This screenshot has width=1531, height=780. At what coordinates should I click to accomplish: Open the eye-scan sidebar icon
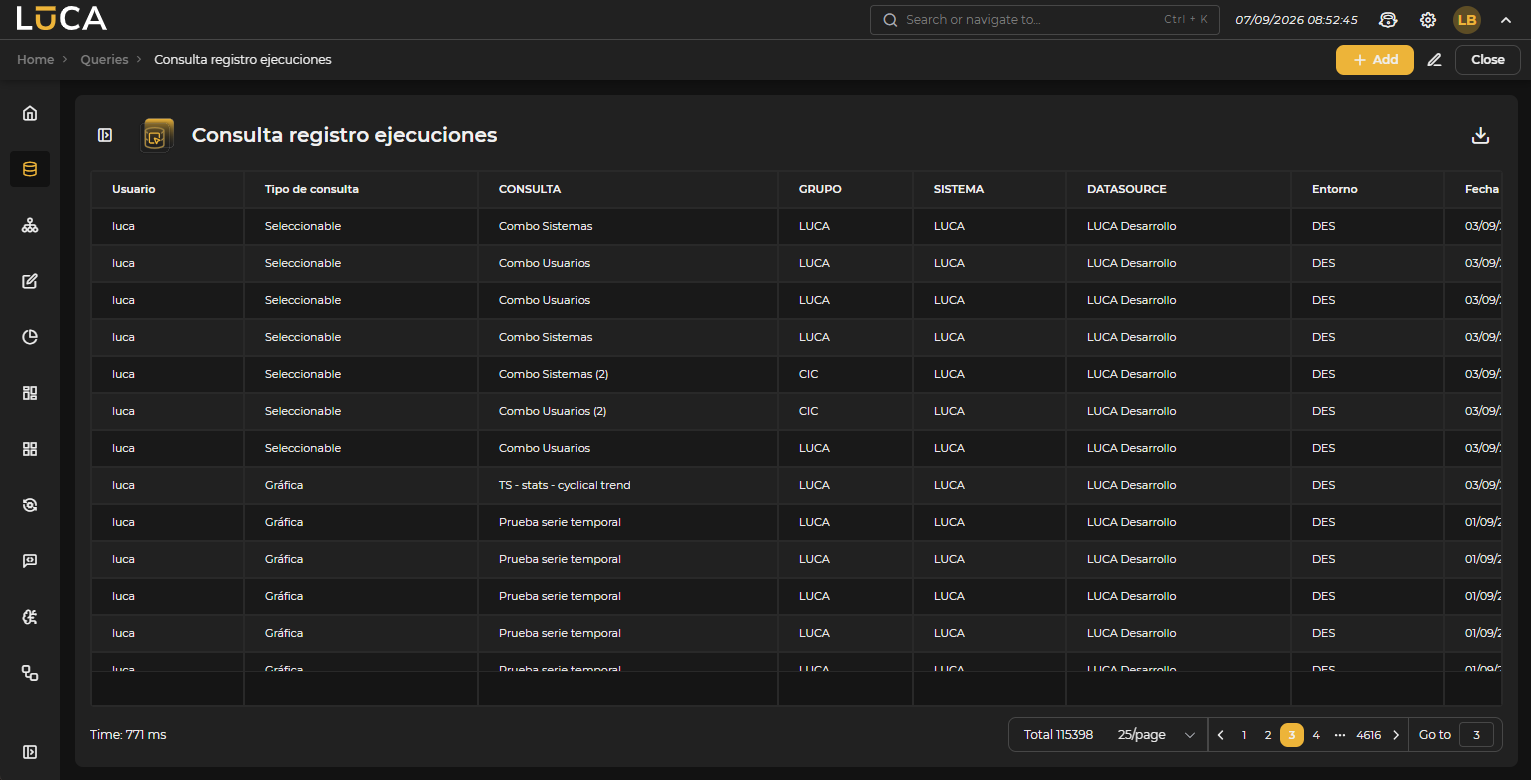[30, 505]
